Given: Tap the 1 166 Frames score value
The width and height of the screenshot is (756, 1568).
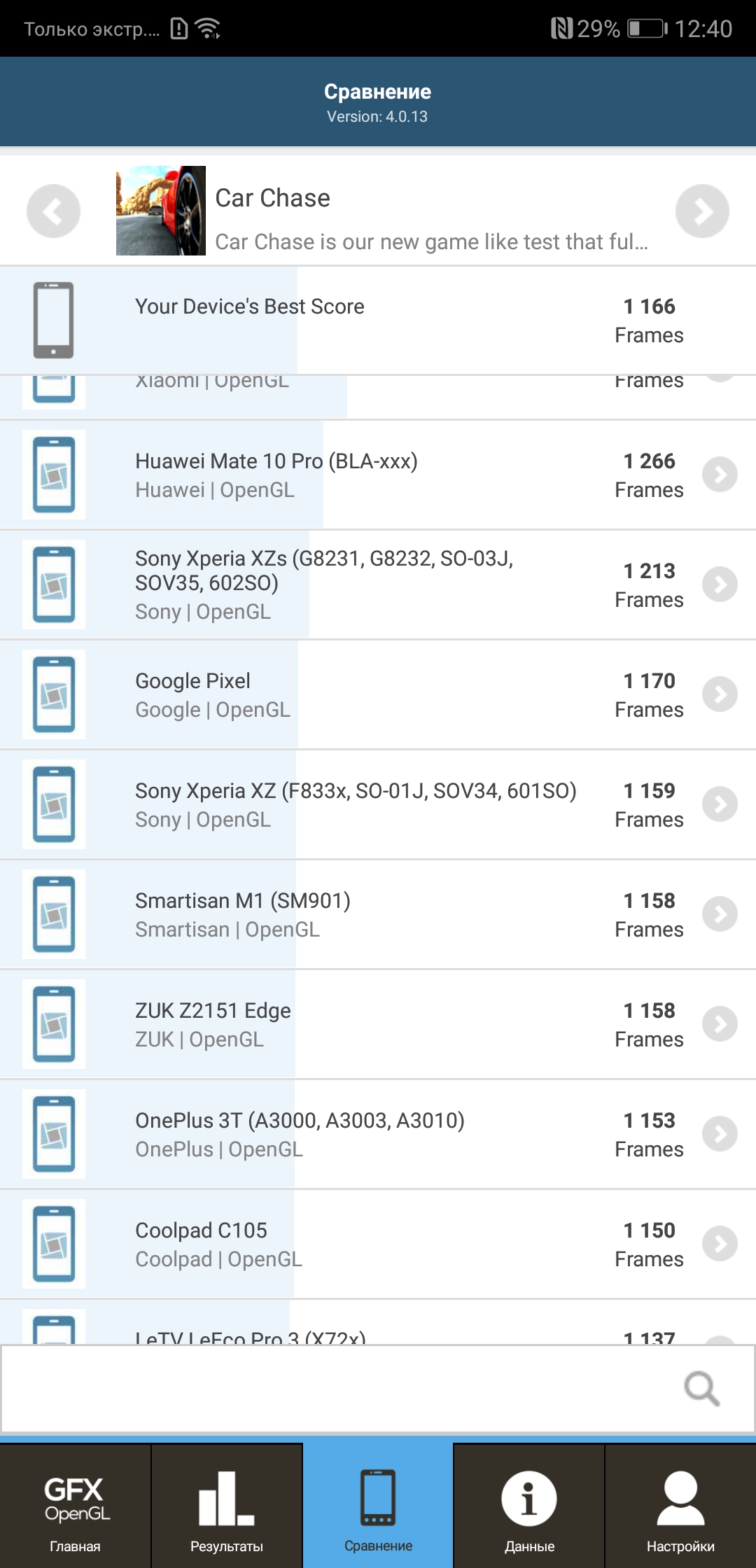Looking at the screenshot, I should (x=649, y=321).
